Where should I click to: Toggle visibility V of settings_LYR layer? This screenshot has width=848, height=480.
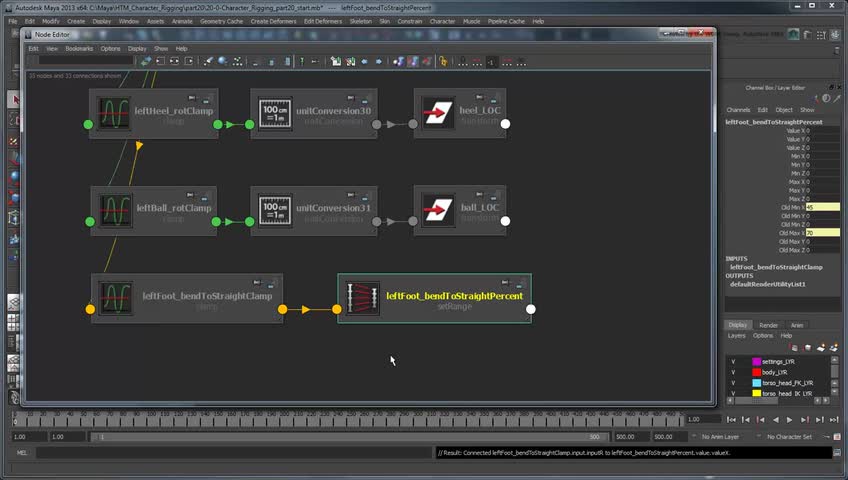[733, 362]
